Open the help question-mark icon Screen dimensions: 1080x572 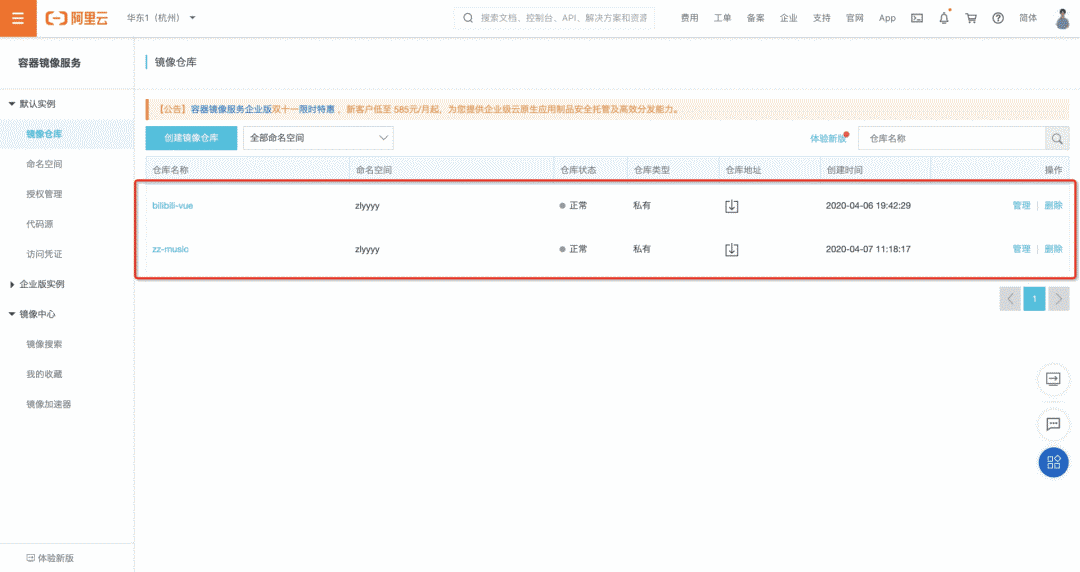(x=998, y=18)
